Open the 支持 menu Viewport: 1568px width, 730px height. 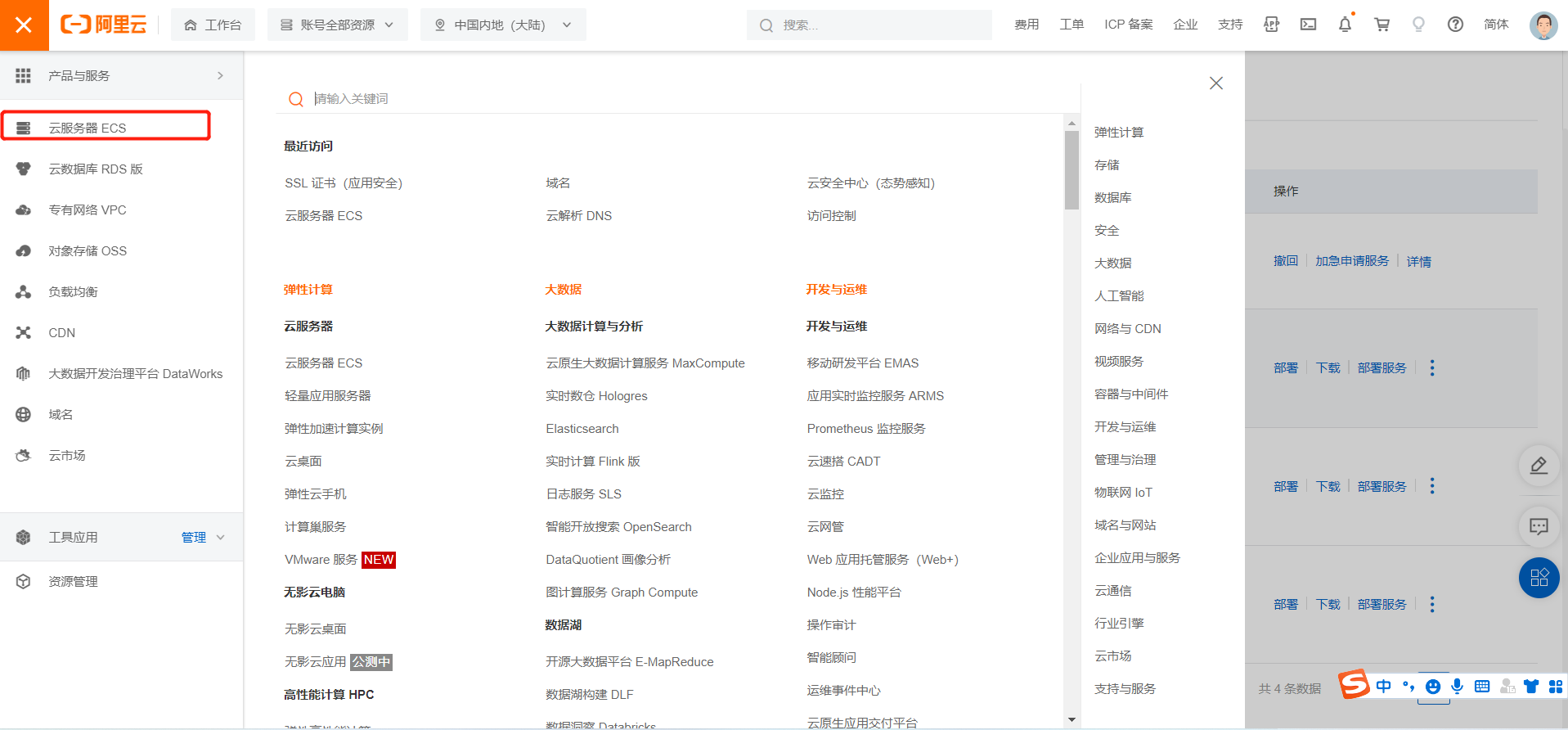pos(1230,25)
